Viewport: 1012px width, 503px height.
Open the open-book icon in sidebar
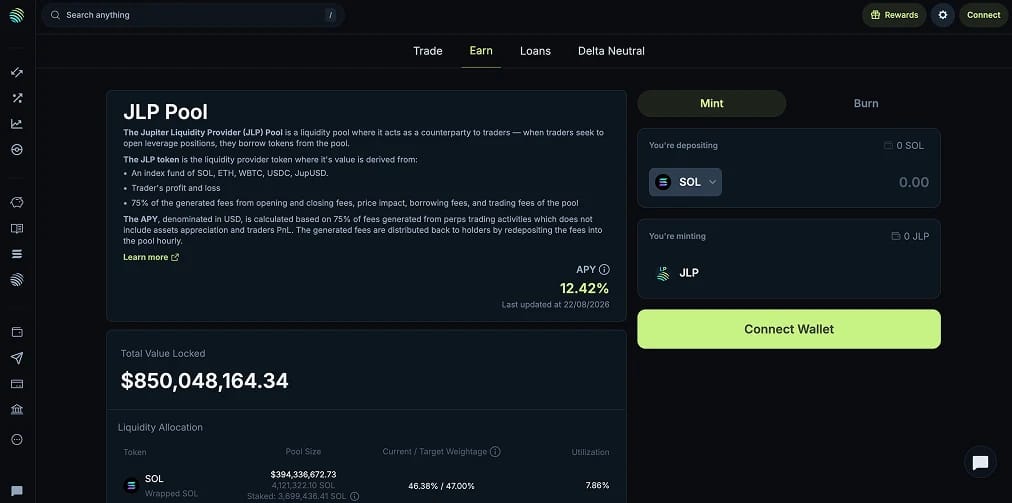point(17,228)
